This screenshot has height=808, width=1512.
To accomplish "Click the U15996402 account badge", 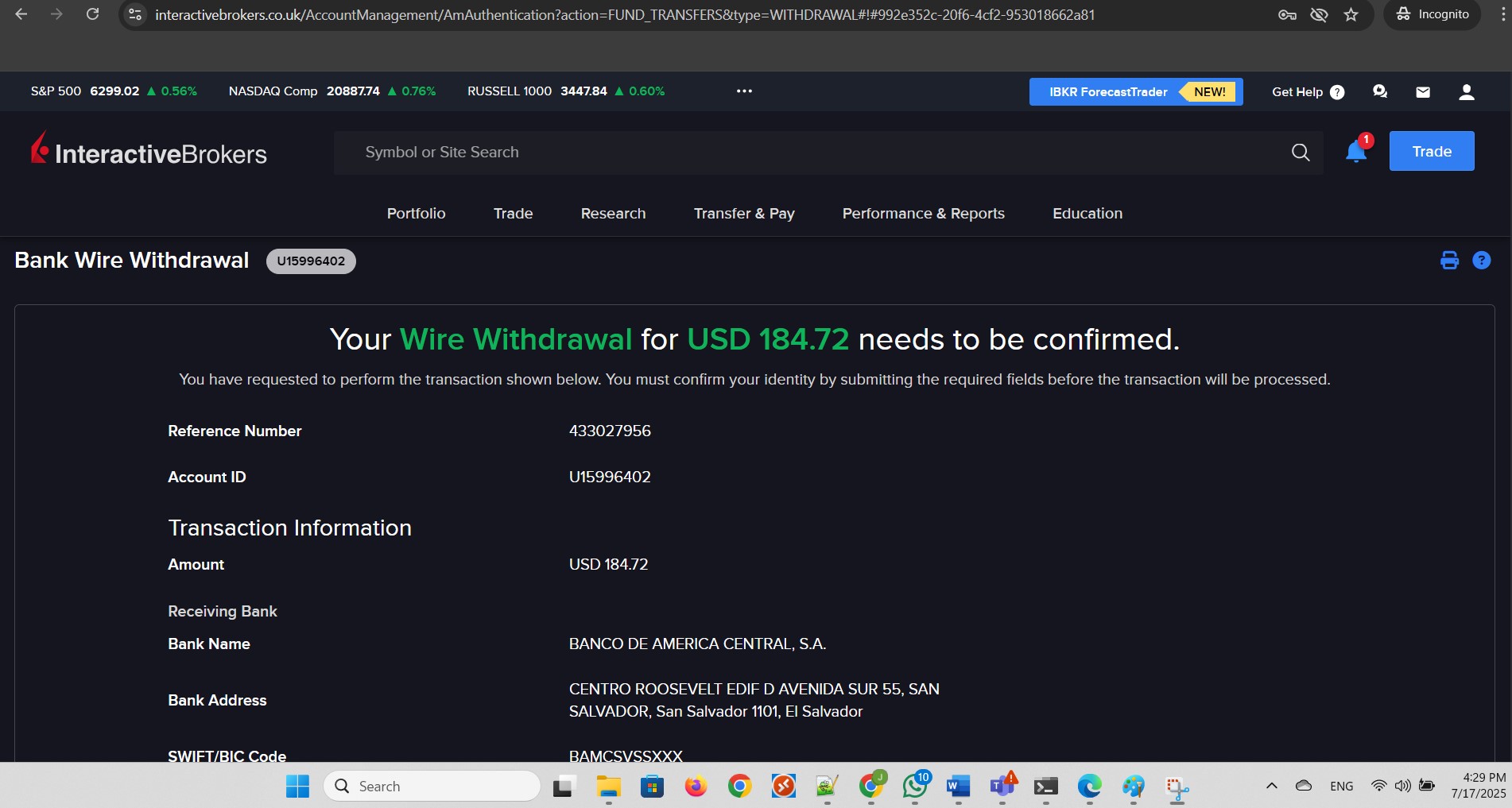I will [311, 261].
